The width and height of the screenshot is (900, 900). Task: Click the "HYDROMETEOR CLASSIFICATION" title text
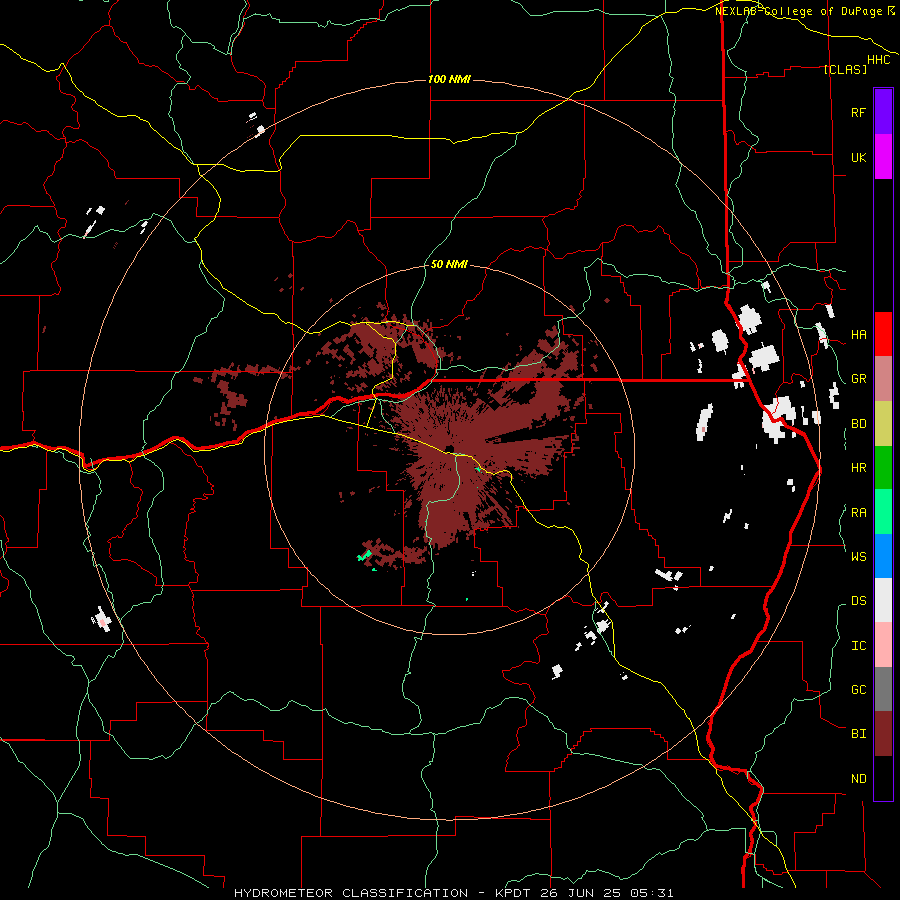pos(351,893)
